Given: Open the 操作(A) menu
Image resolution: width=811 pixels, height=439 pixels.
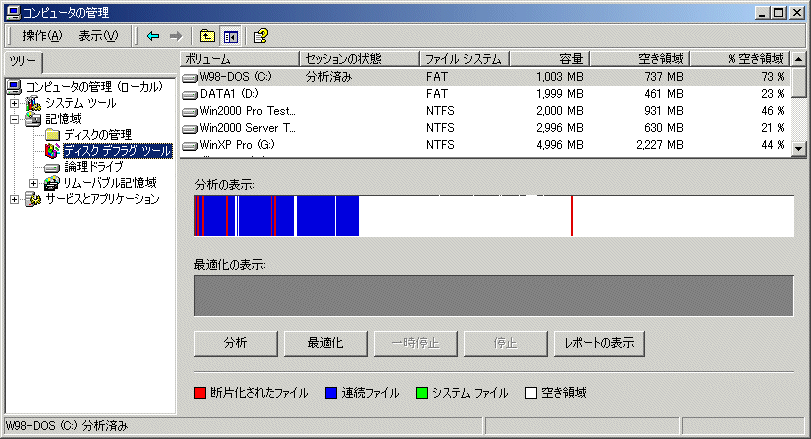Looking at the screenshot, I should coord(42,36).
